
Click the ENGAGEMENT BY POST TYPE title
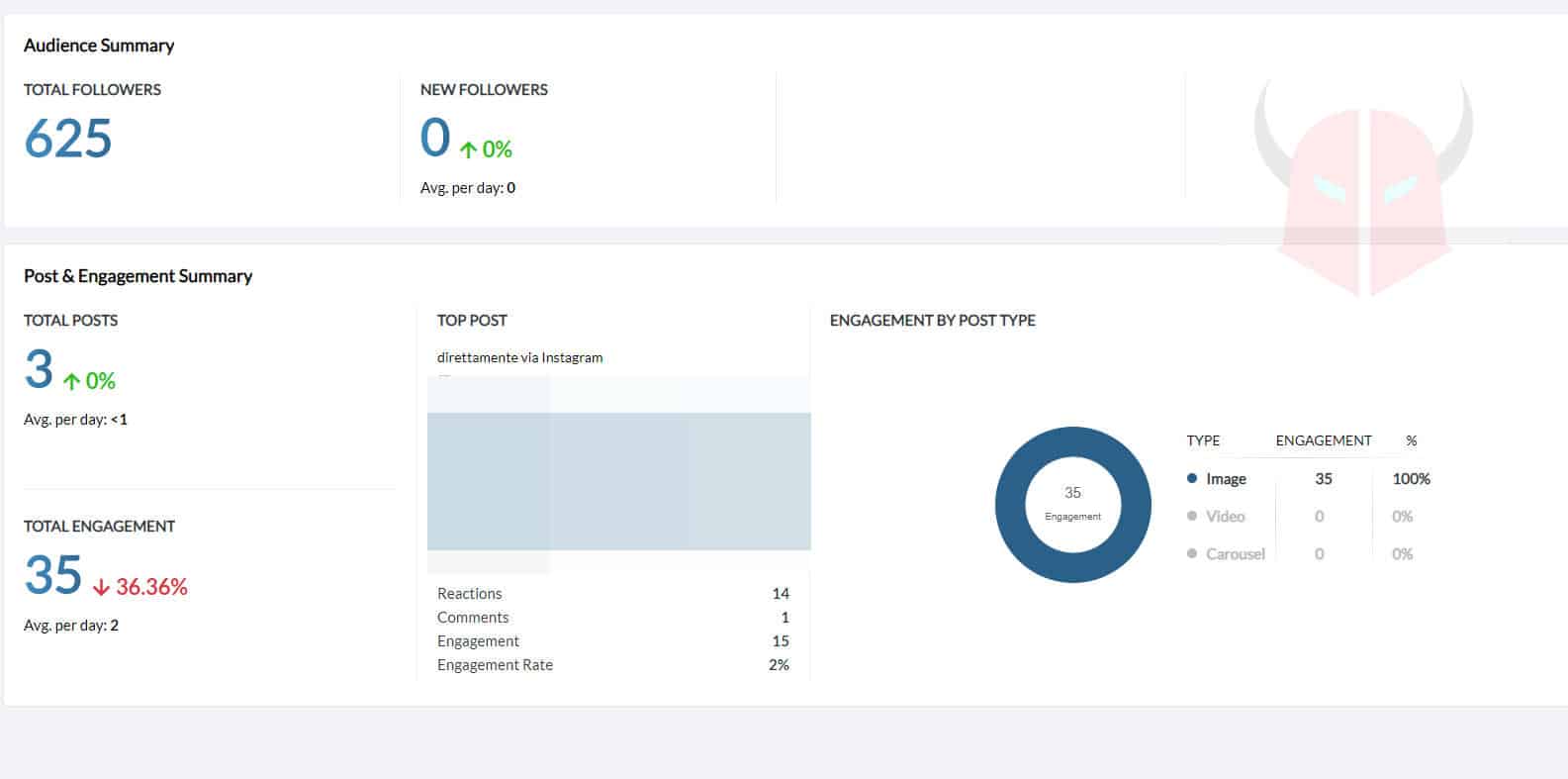pyautogui.click(x=933, y=320)
